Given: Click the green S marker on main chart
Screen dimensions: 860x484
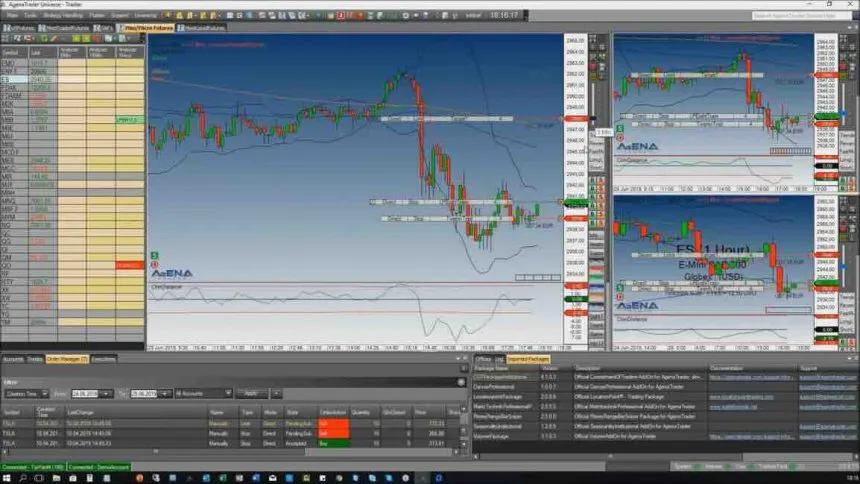Looking at the screenshot, I should coord(155,255).
